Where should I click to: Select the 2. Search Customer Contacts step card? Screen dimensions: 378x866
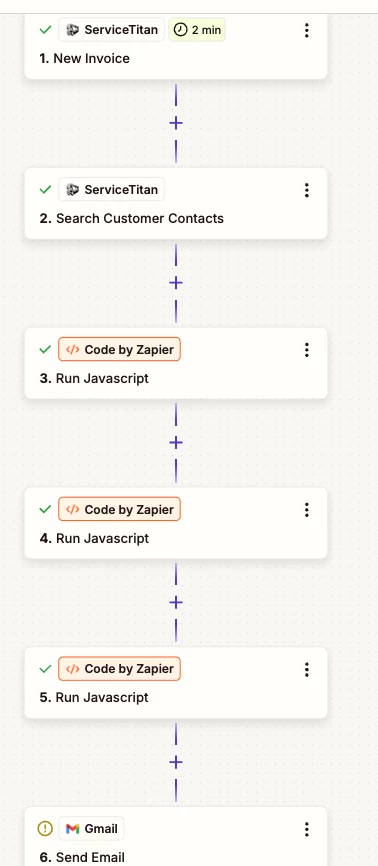click(176, 203)
